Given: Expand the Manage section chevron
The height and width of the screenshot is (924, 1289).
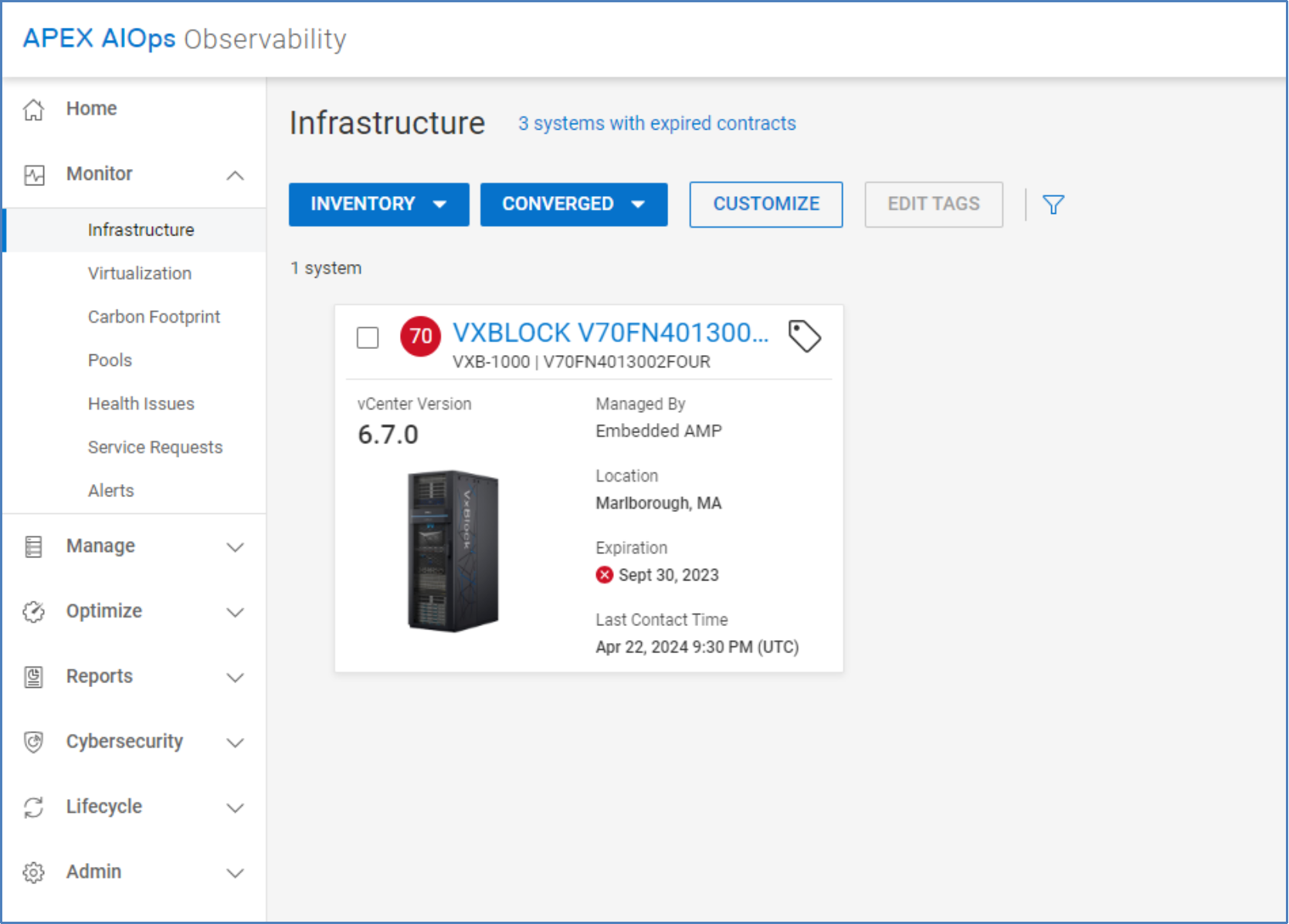Looking at the screenshot, I should click(x=236, y=547).
